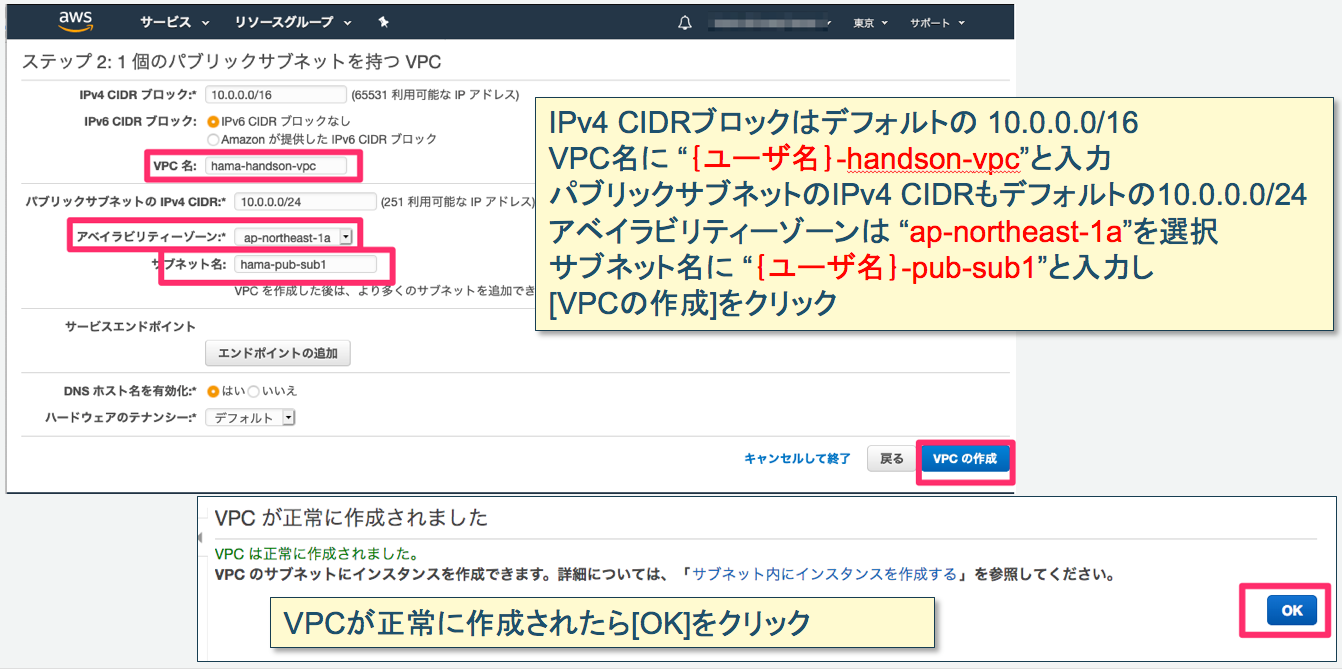Click the サービスエンドポイント section label
Viewport: 1342px width, 669px height.
click(130, 327)
